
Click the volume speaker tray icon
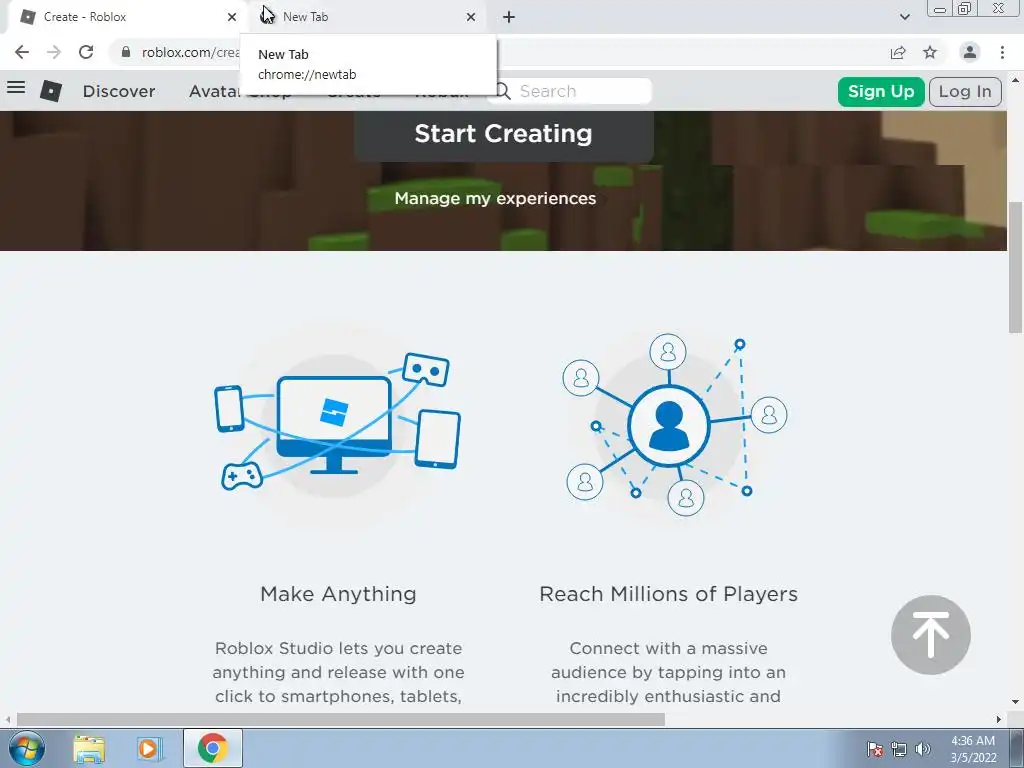(923, 749)
